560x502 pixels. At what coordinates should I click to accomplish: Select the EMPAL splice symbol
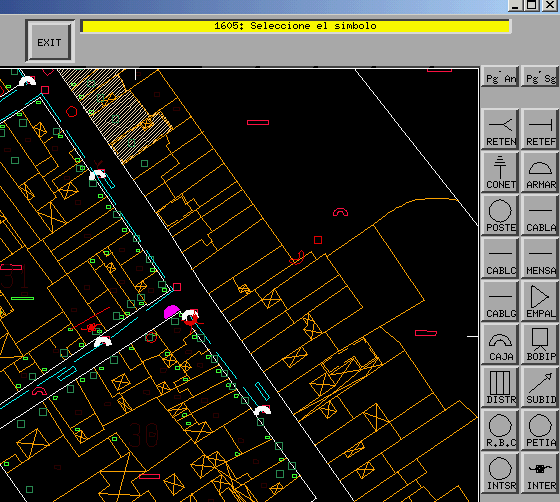pyautogui.click(x=540, y=301)
